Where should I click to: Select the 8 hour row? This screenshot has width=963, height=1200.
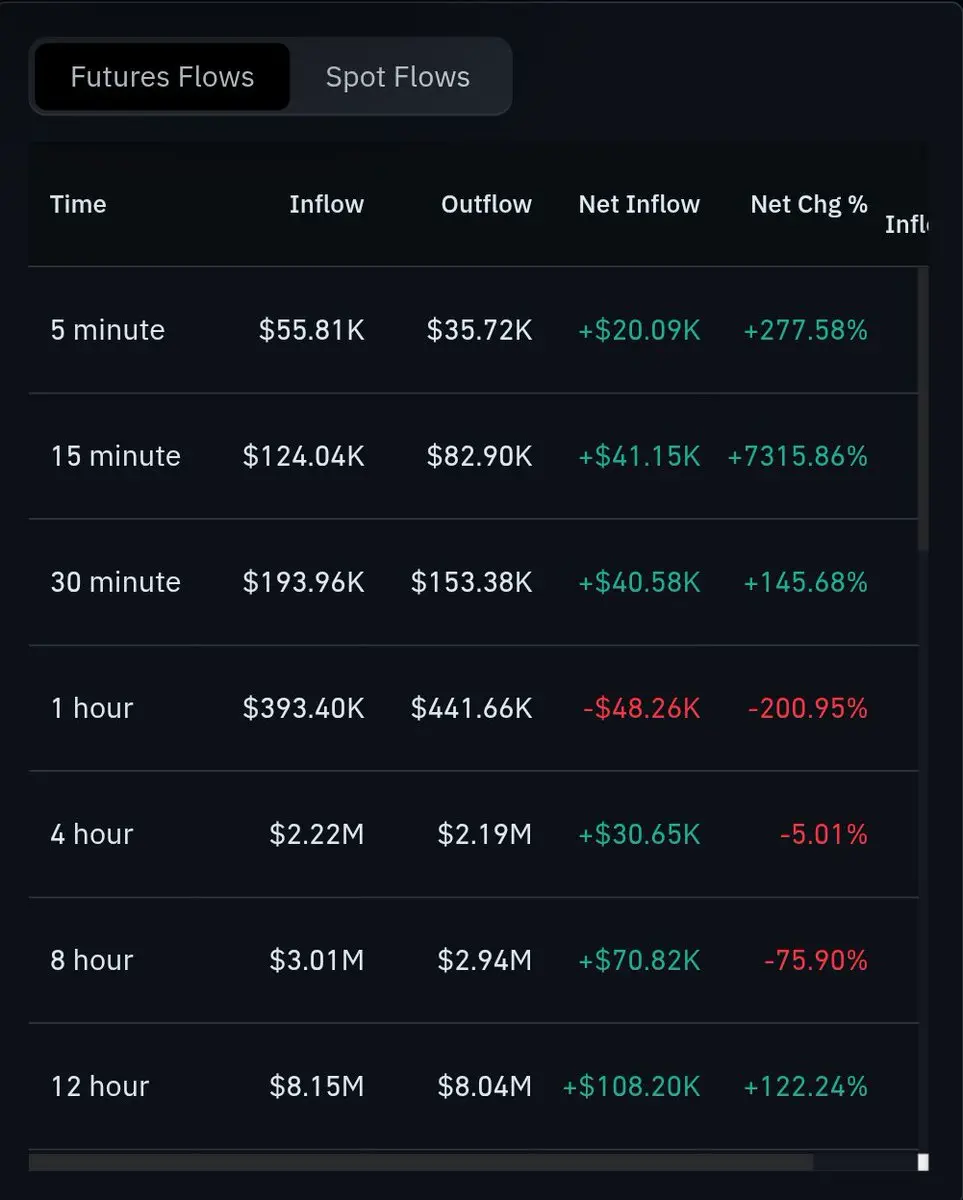pyautogui.click(x=473, y=960)
